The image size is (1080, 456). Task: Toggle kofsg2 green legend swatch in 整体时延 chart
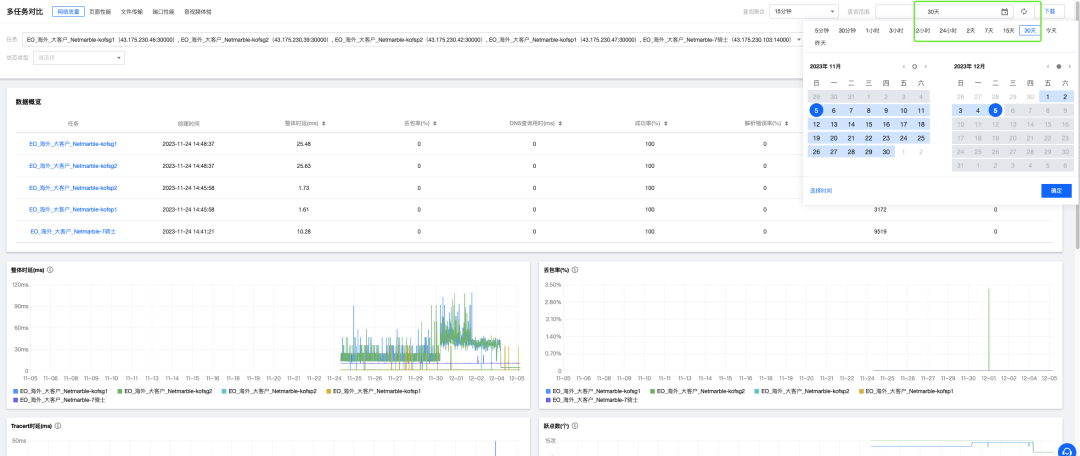[x=118, y=391]
